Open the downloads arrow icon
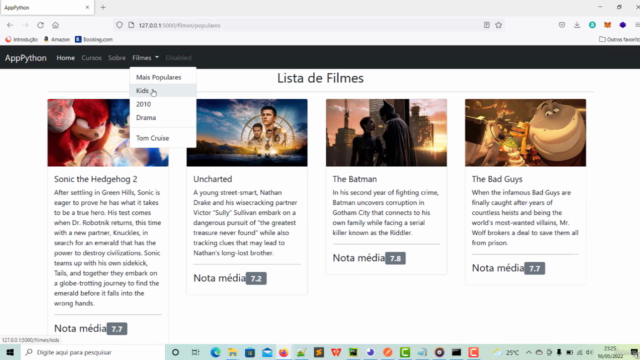The width and height of the screenshot is (640, 360). pos(577,25)
